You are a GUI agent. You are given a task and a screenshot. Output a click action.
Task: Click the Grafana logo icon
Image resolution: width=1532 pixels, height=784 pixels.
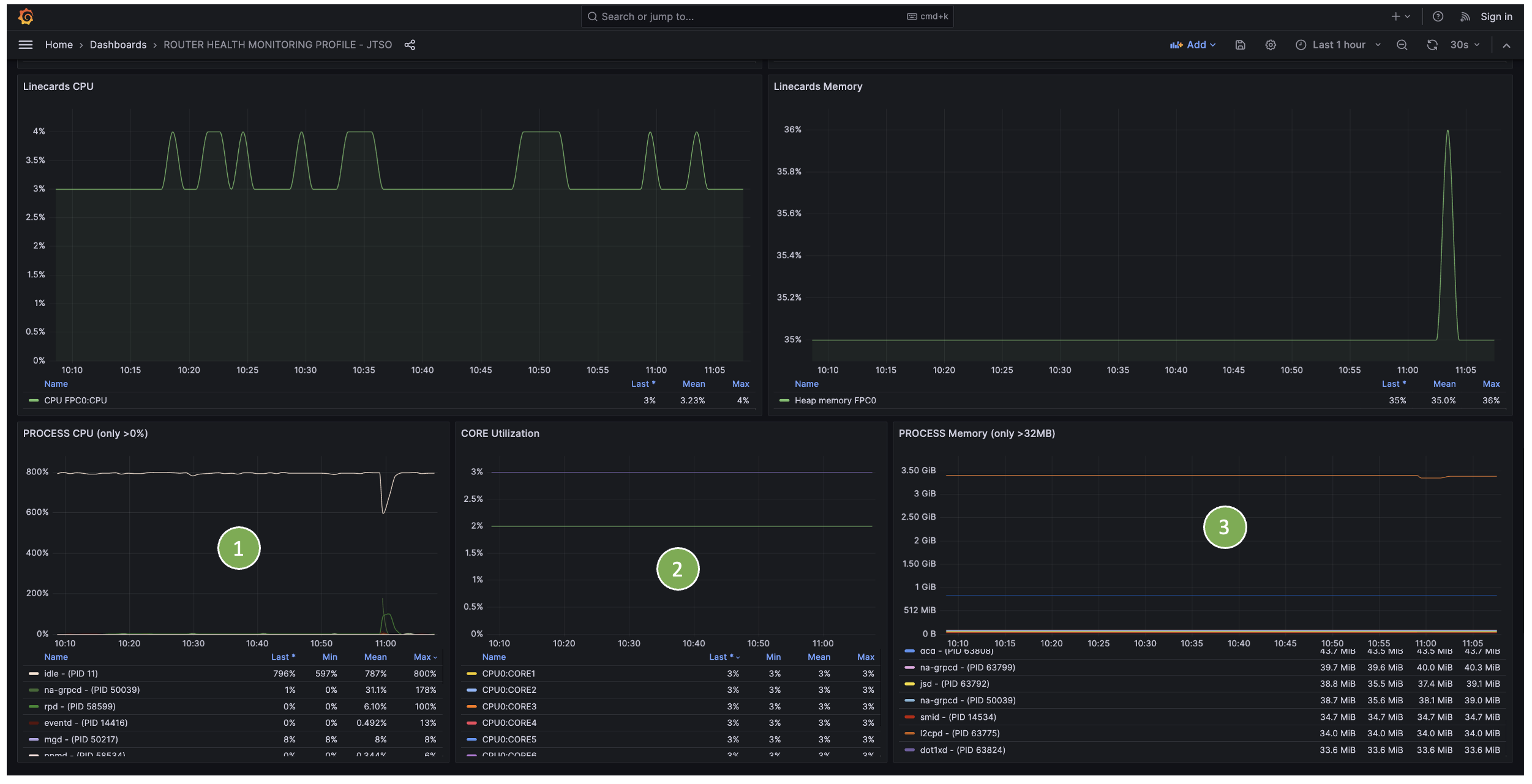26,17
